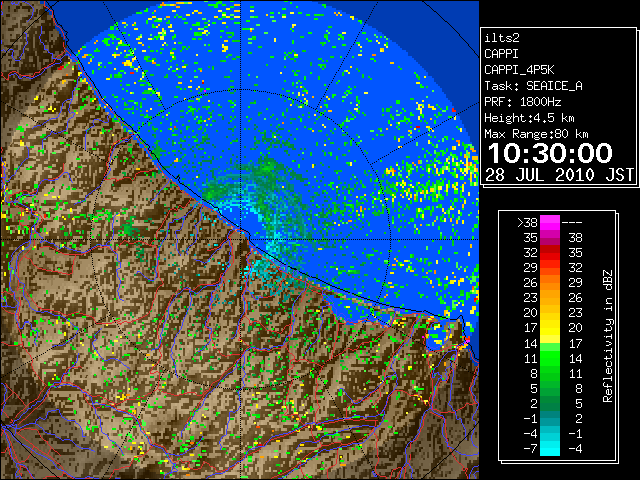Click the 'Height:4.5 km' text
This screenshot has height=480, width=640.
point(529,118)
